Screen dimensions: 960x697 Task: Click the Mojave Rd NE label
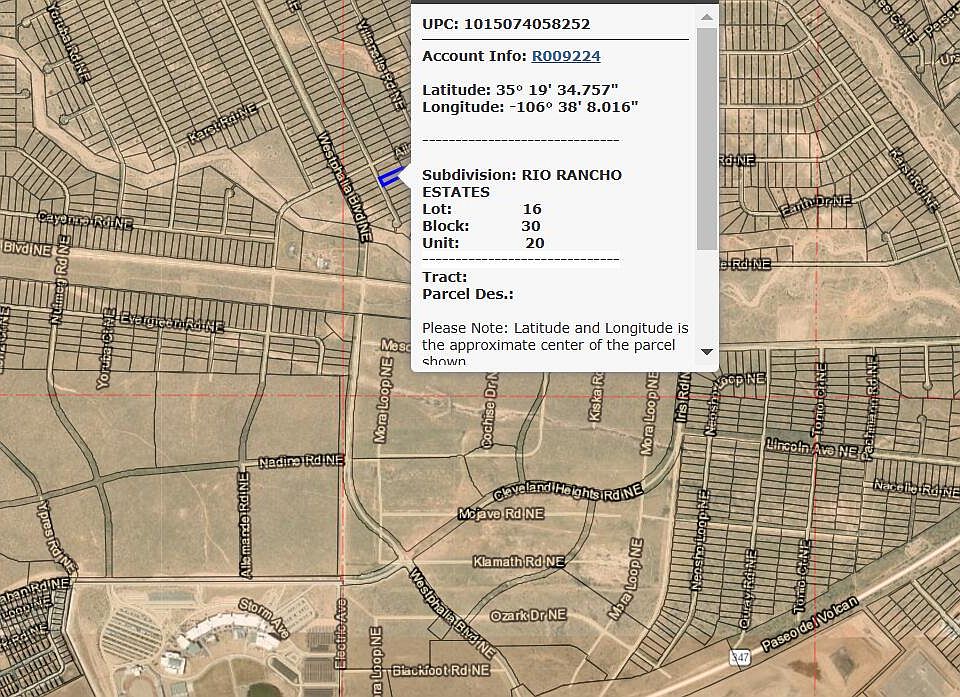pos(500,513)
